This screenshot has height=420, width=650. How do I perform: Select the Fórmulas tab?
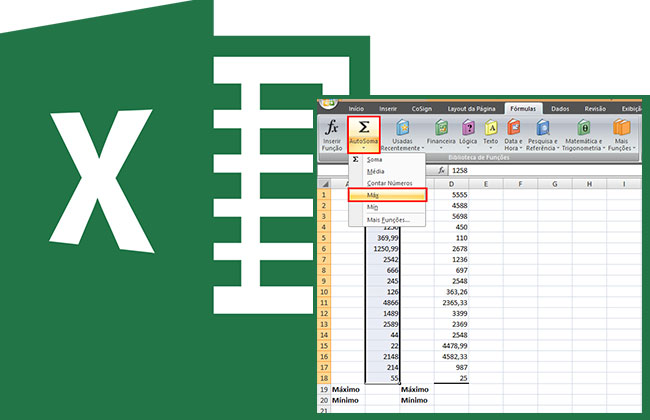(523, 109)
